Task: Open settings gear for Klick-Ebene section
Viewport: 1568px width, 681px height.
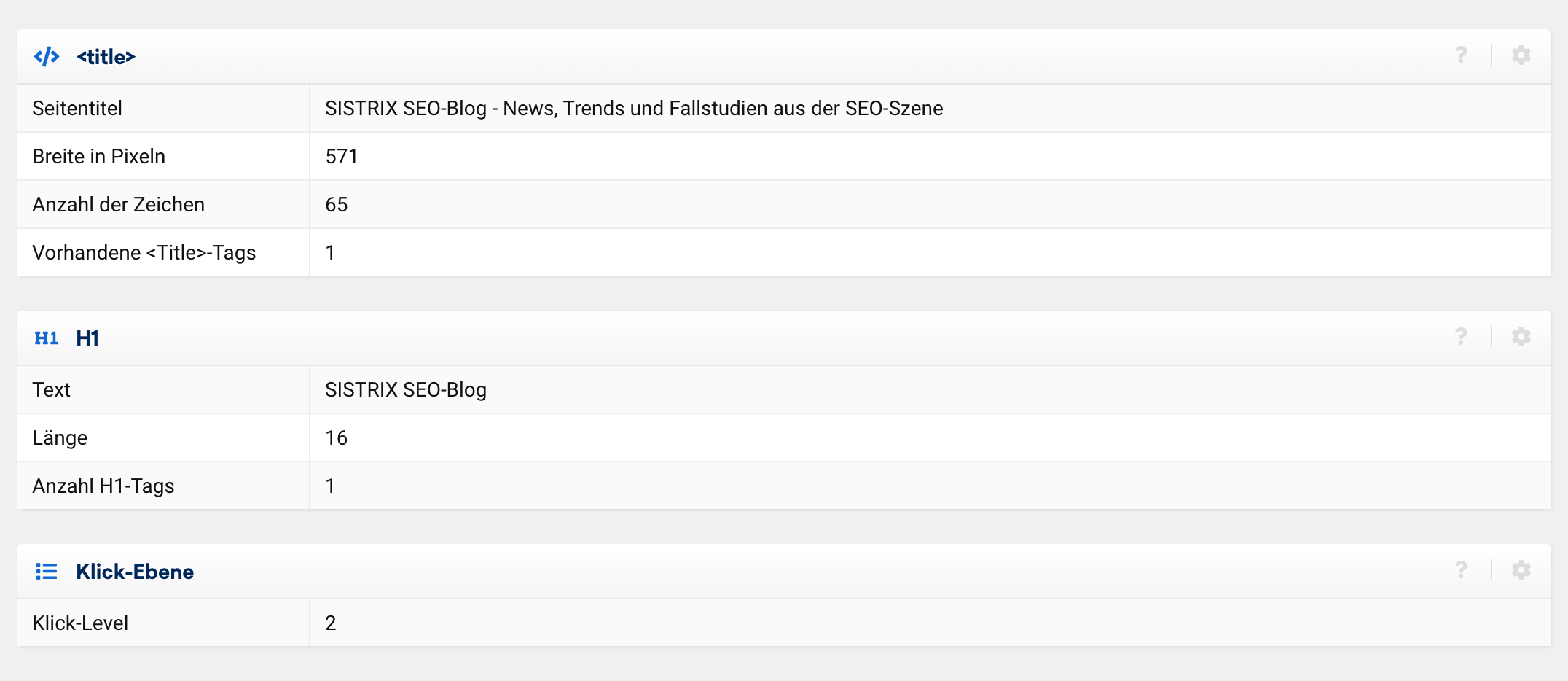Action: (x=1521, y=570)
